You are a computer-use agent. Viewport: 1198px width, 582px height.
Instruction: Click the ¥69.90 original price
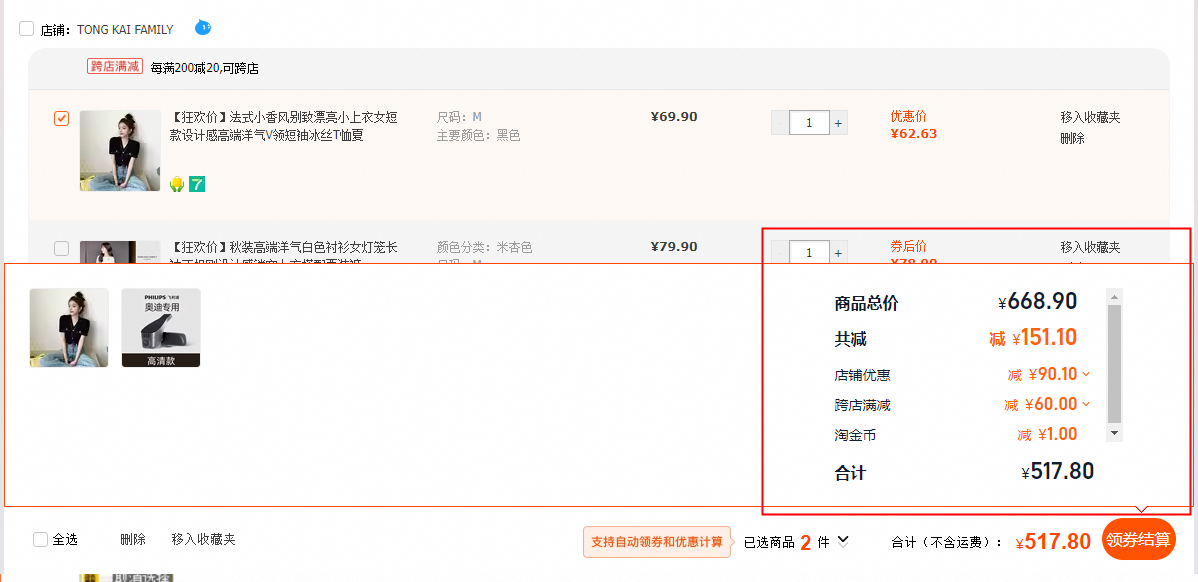674,117
